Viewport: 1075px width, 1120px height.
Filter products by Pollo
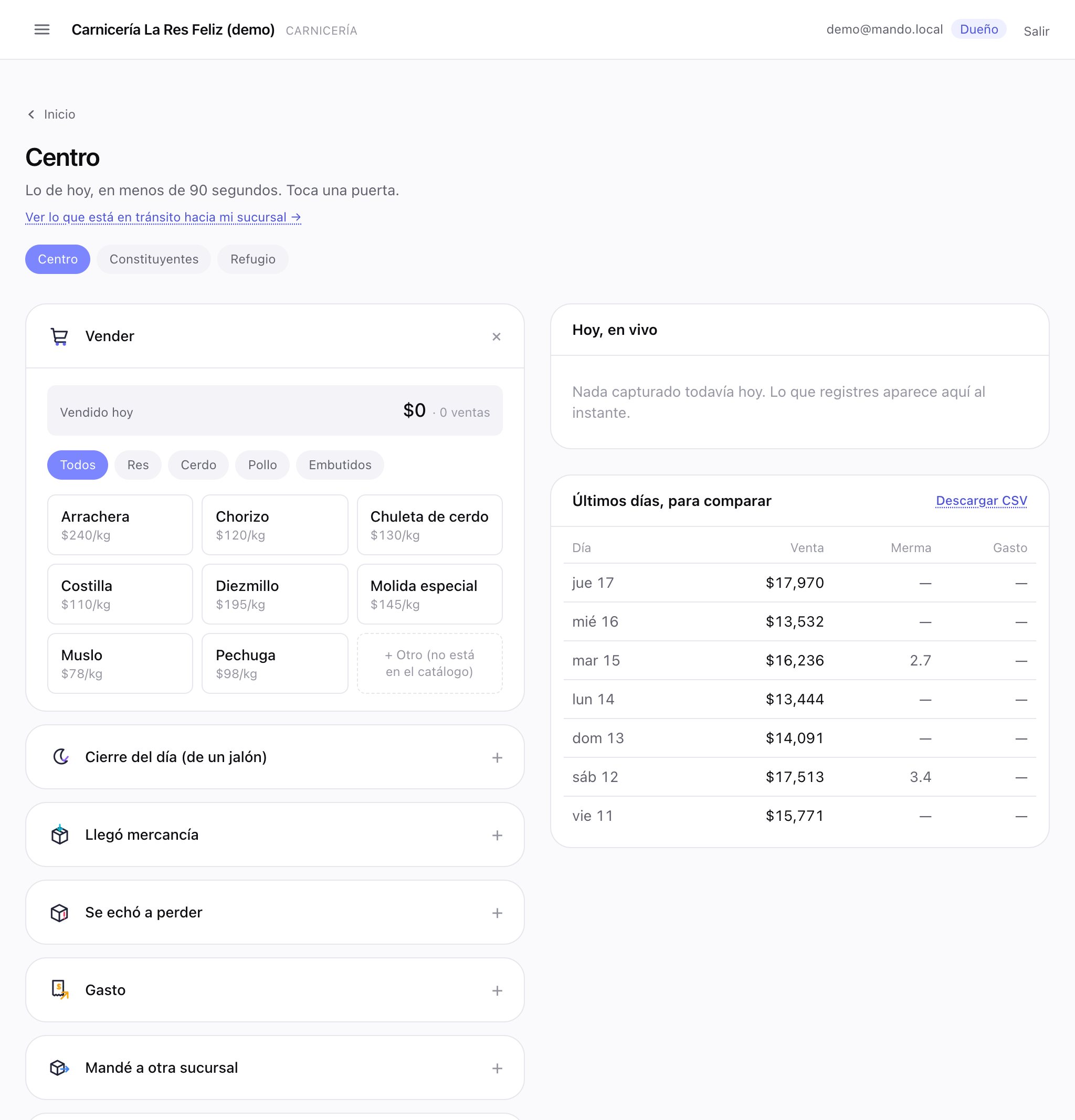[x=262, y=465]
